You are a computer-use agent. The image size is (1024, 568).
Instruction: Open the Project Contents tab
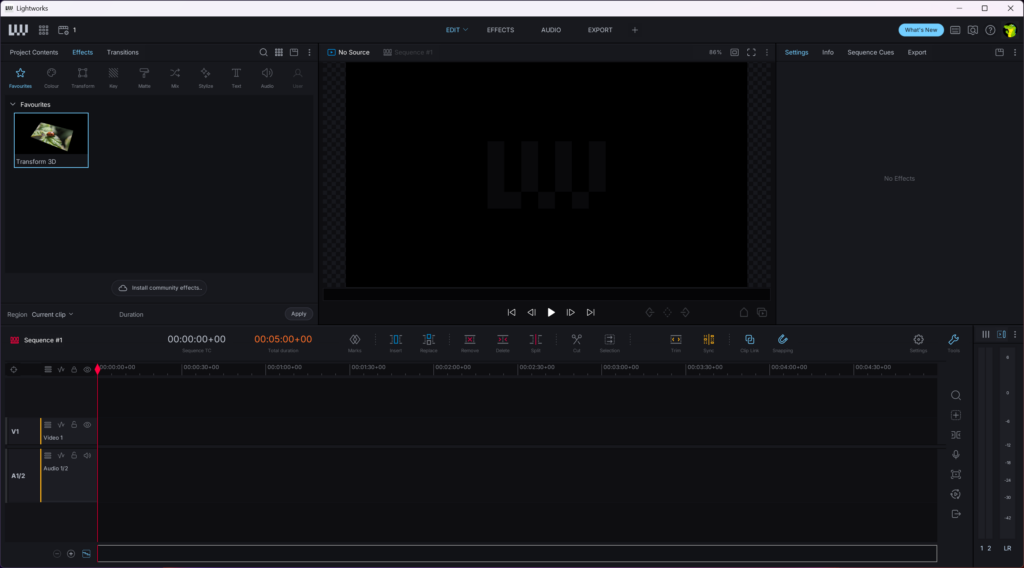pyautogui.click(x=34, y=52)
